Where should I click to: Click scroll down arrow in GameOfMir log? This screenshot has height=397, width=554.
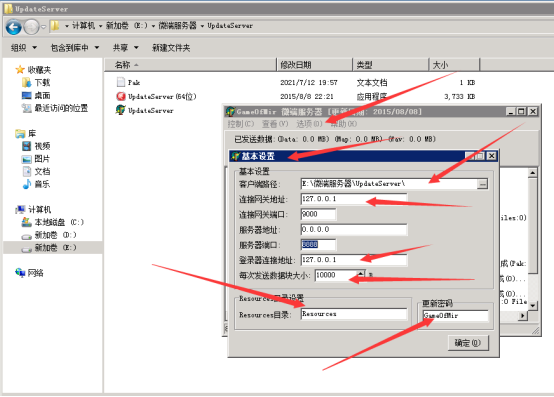(x=533, y=305)
